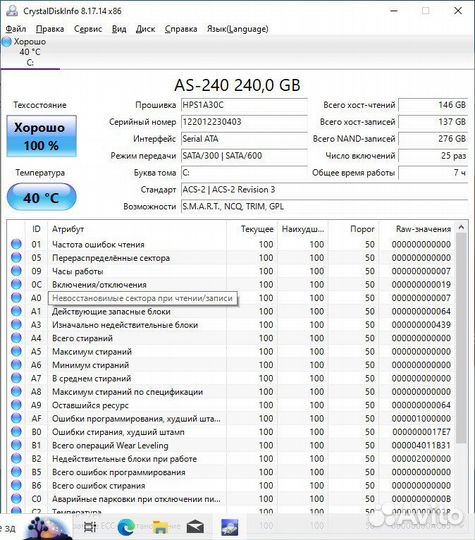Click the attribute list vertical scrollbar thumb

(462, 338)
